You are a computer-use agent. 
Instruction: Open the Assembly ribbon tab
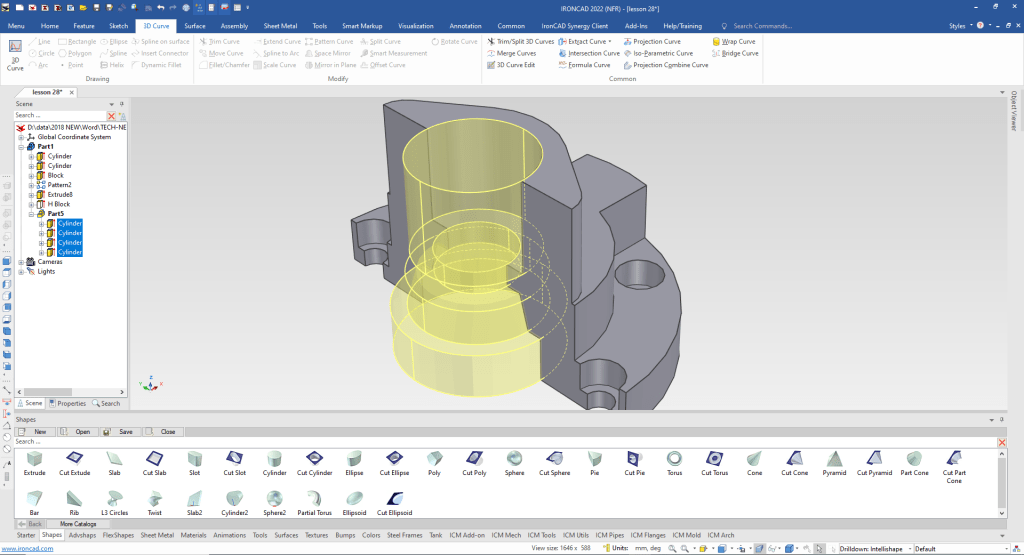[234, 25]
